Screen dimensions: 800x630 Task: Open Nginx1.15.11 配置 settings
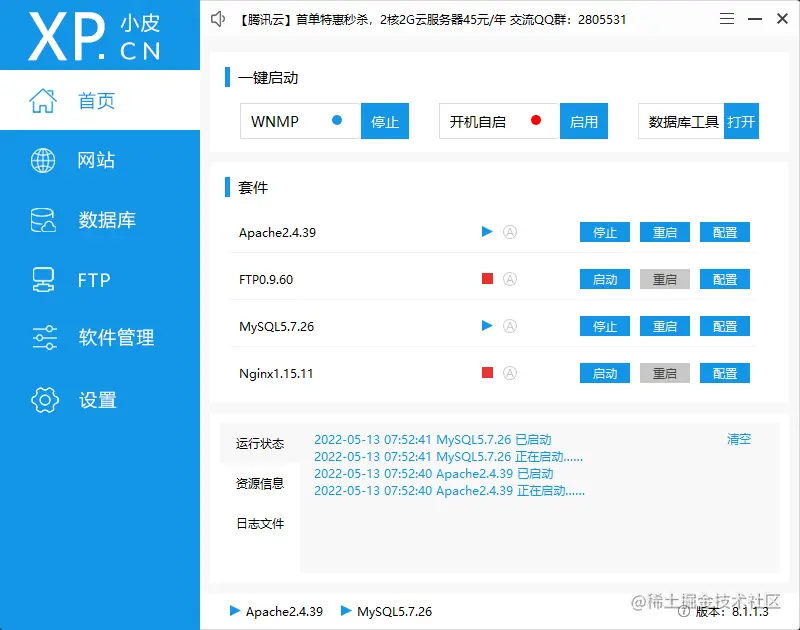click(x=724, y=373)
